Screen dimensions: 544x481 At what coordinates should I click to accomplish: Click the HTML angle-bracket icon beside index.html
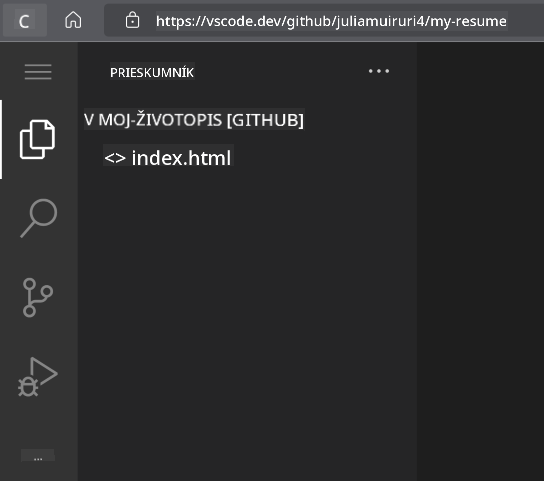pos(115,158)
